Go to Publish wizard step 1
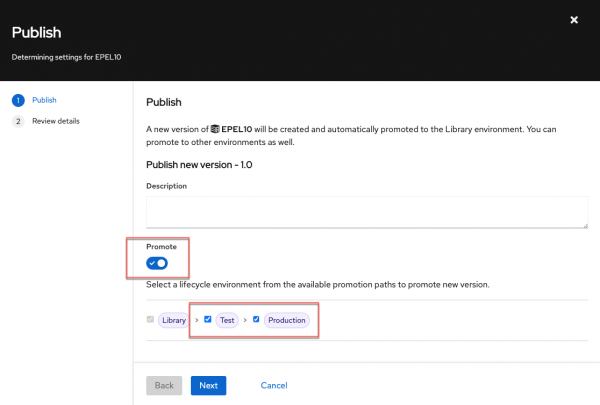The height and width of the screenshot is (405, 600). tap(44, 100)
